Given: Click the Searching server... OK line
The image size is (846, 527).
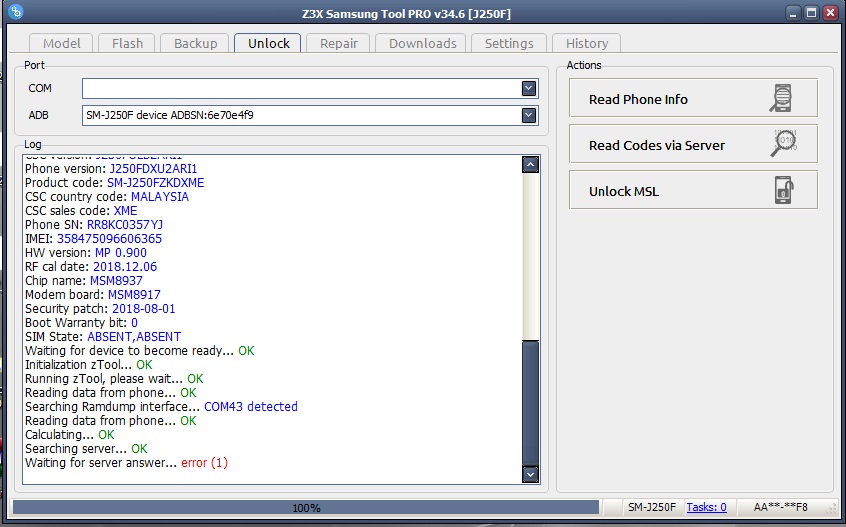Looking at the screenshot, I should pyautogui.click(x=86, y=449).
